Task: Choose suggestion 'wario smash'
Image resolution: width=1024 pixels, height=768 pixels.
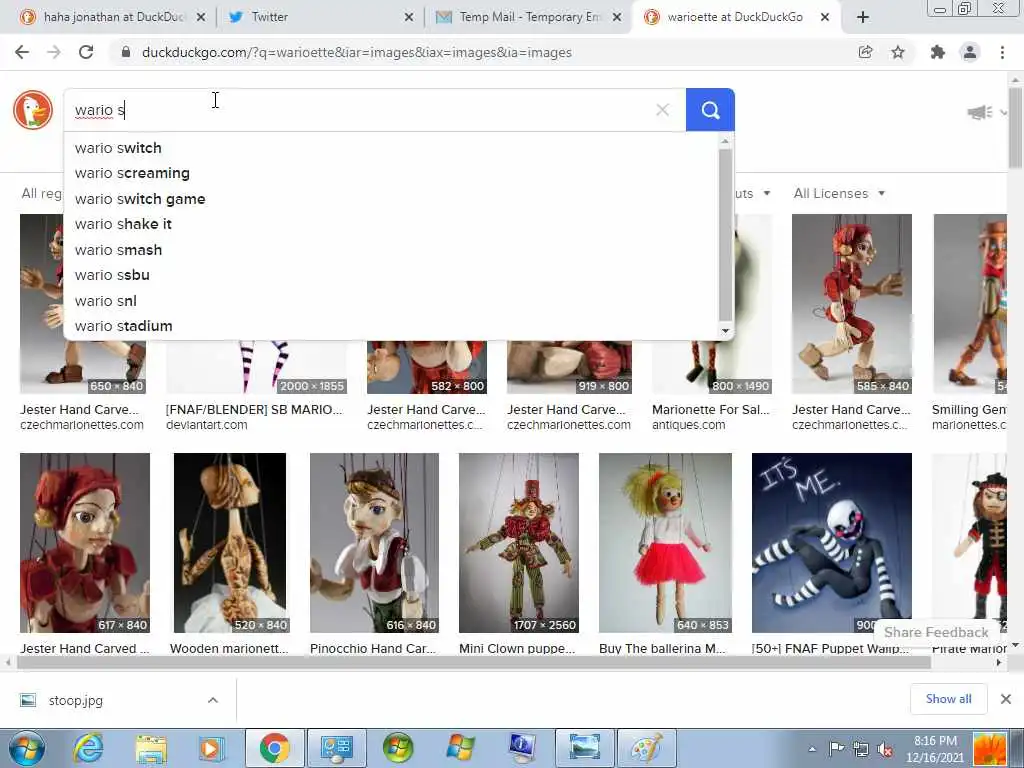Action: pos(392,250)
